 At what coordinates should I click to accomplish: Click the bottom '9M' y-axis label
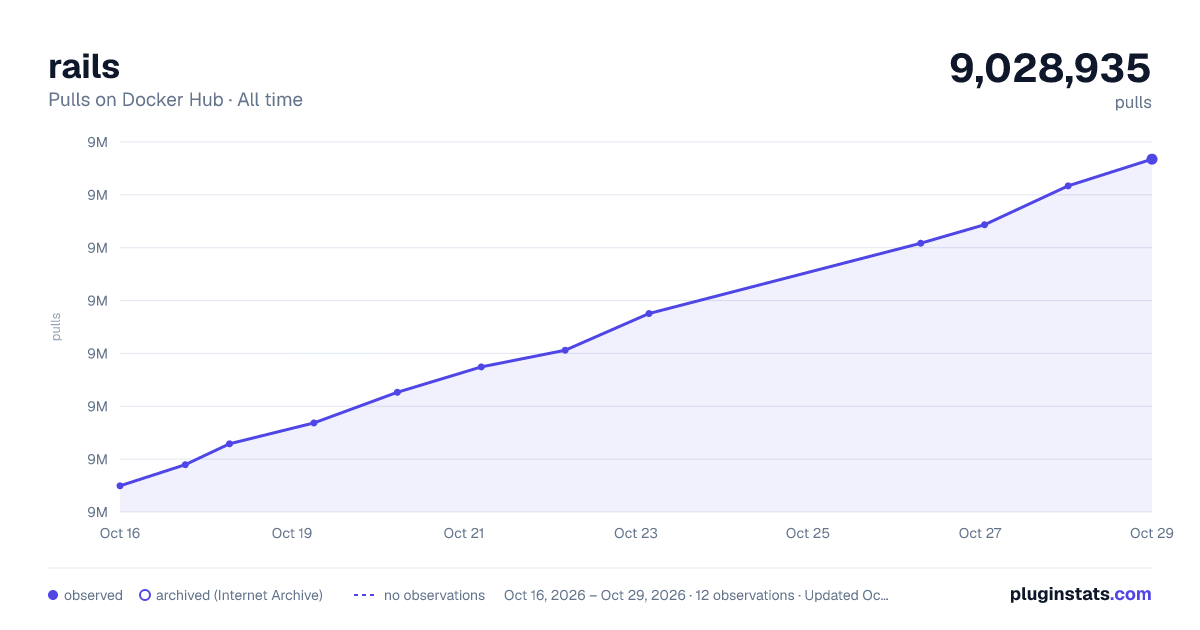click(98, 512)
